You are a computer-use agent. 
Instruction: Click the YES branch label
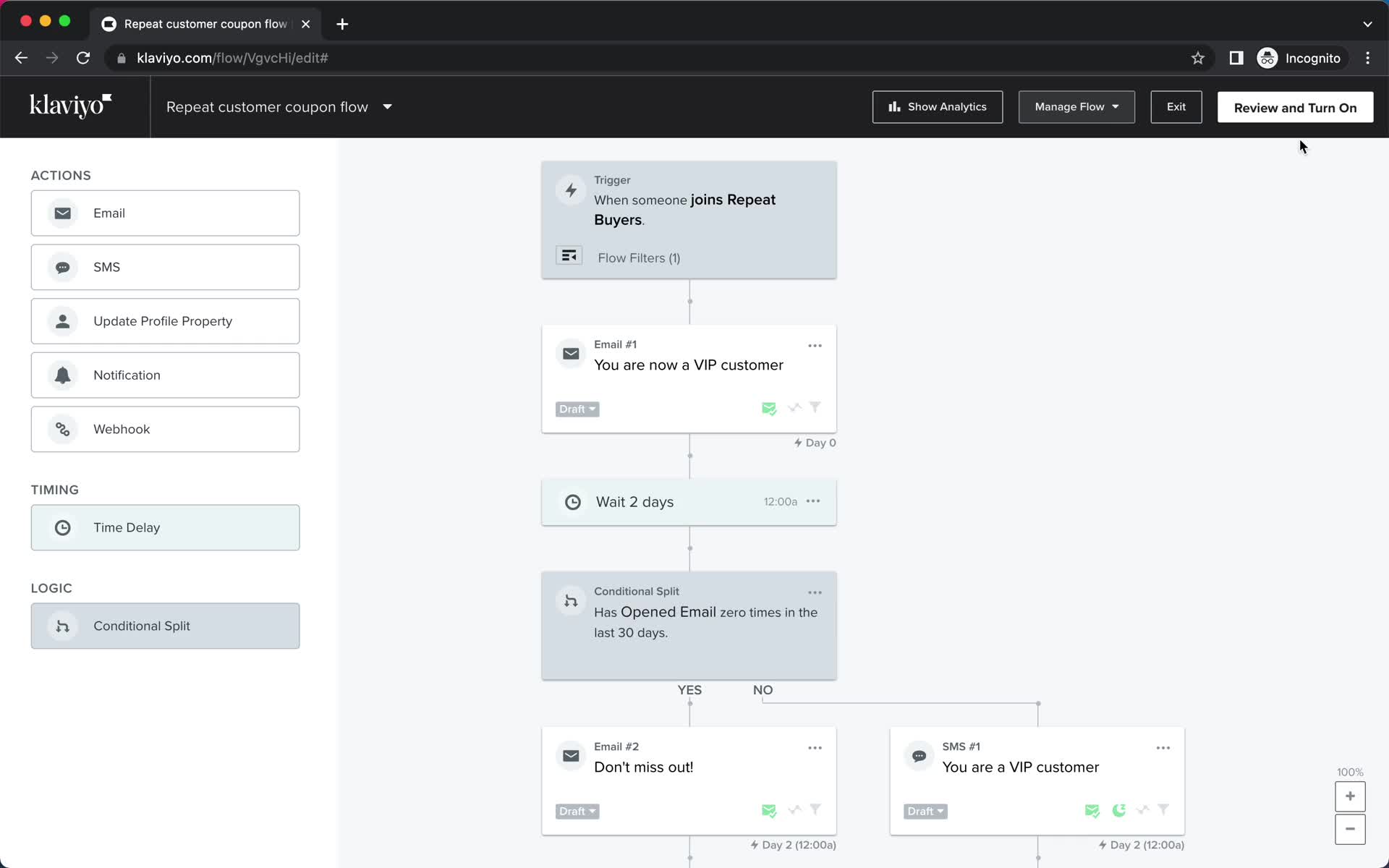pos(689,690)
